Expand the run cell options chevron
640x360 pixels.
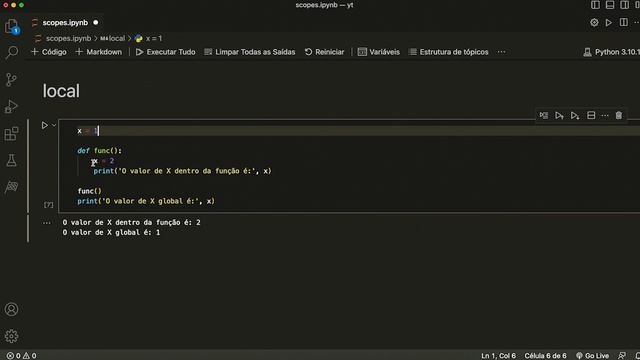pyautogui.click(x=54, y=125)
